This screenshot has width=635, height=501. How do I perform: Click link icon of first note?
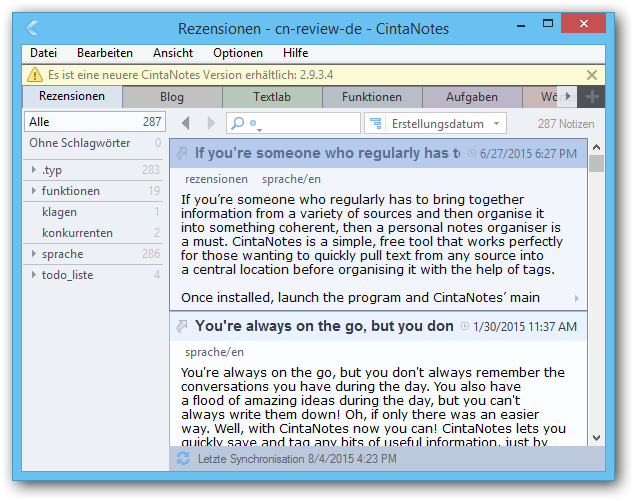[x=182, y=153]
